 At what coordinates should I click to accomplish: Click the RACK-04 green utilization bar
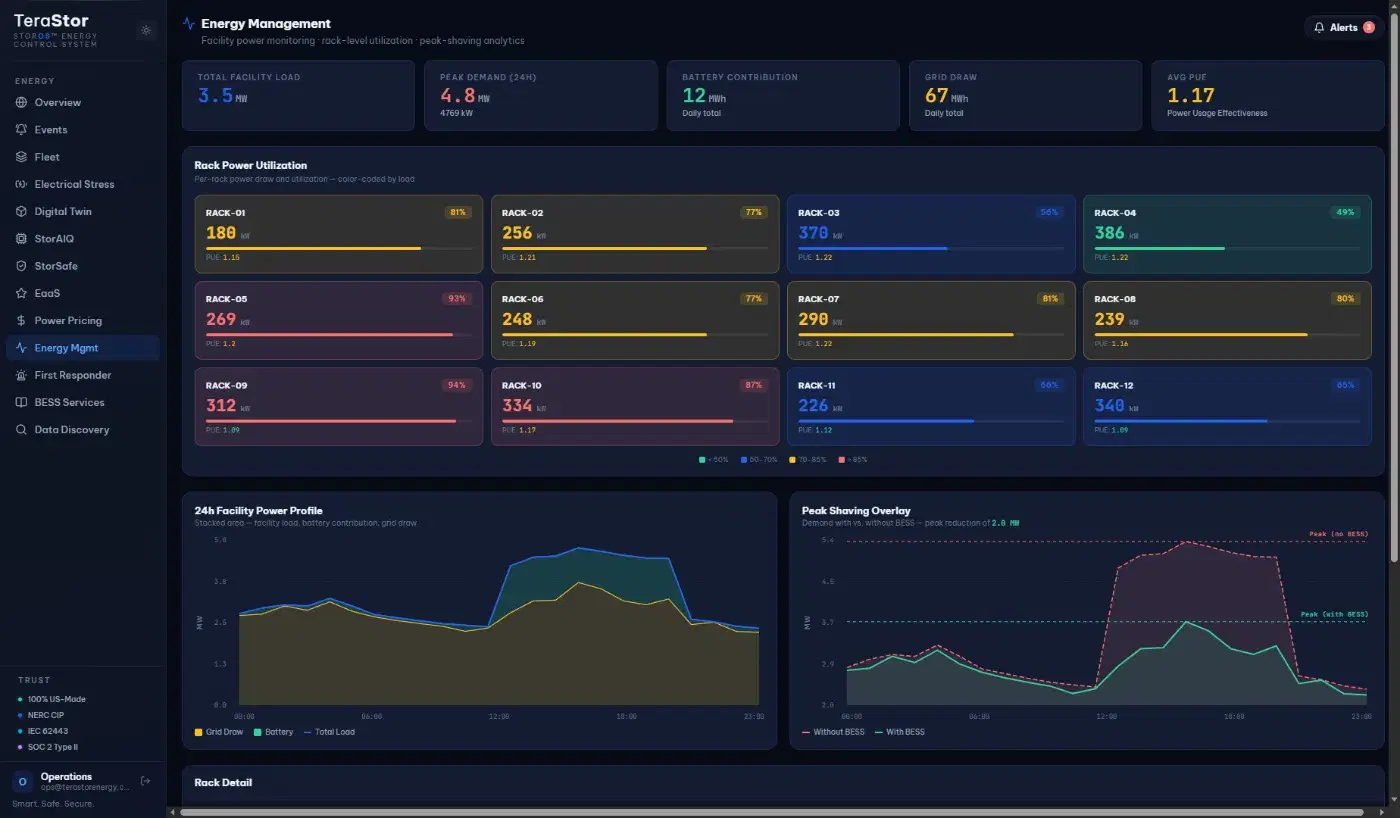click(x=1227, y=248)
